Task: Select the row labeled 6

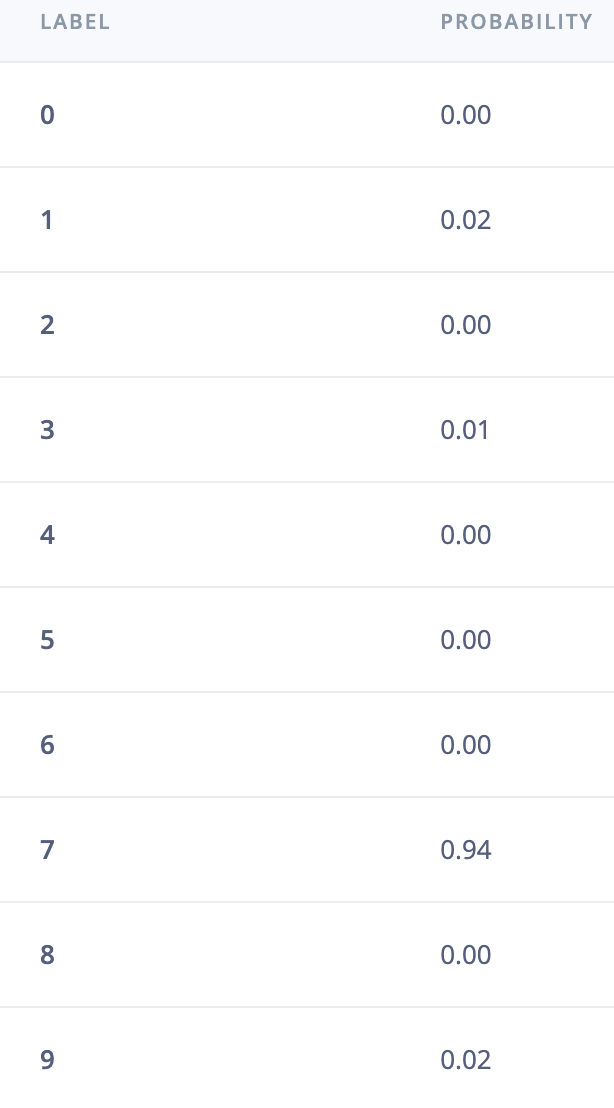Action: [307, 744]
